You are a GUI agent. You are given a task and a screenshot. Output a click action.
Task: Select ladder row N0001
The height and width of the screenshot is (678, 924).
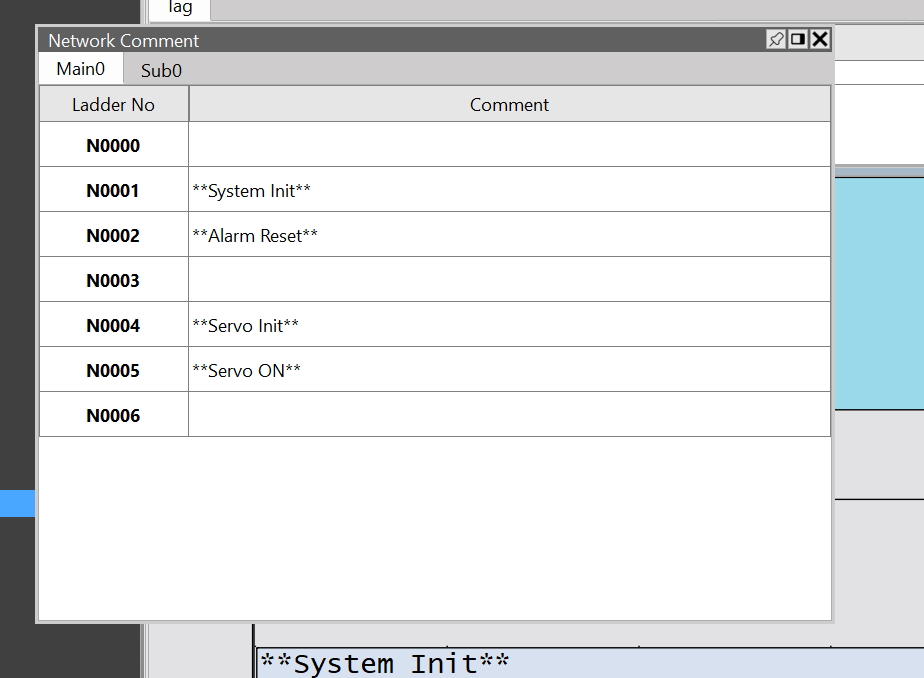tap(113, 190)
